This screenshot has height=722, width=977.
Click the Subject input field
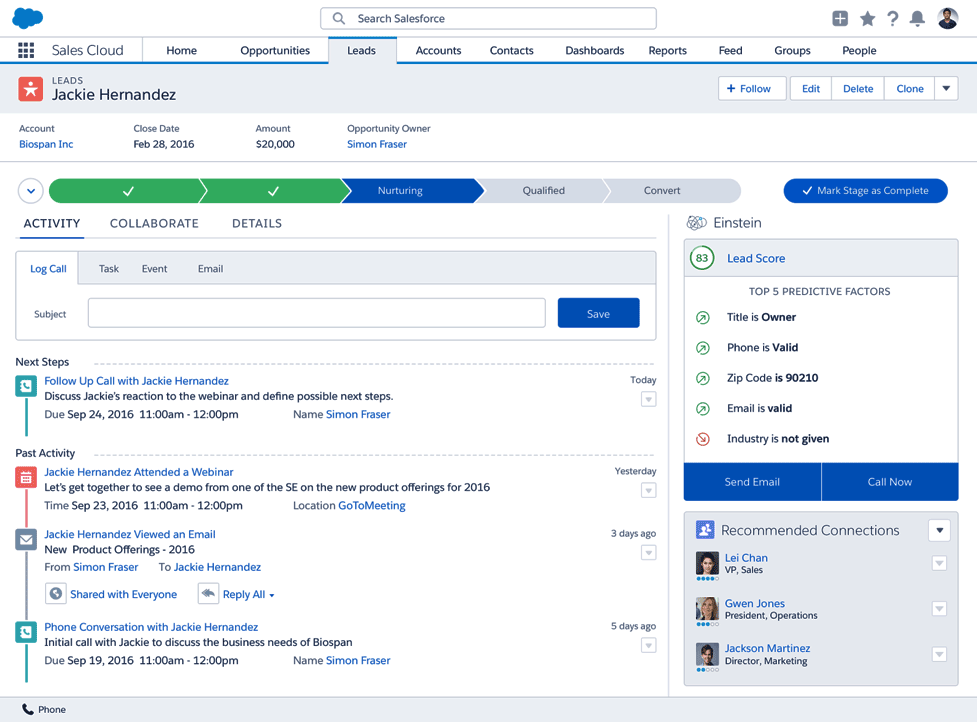[x=316, y=314]
